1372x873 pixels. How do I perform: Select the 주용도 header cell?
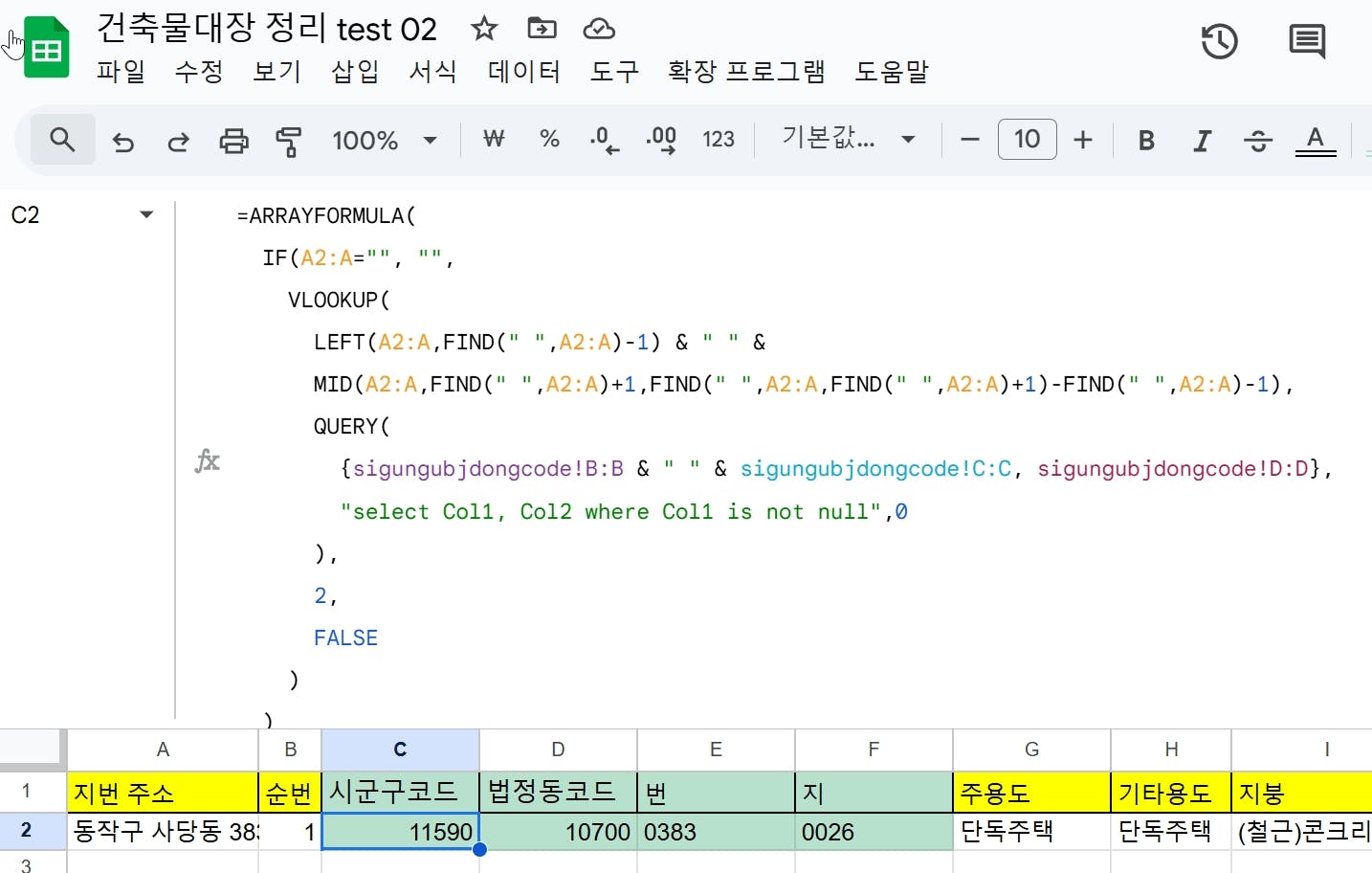click(1031, 792)
